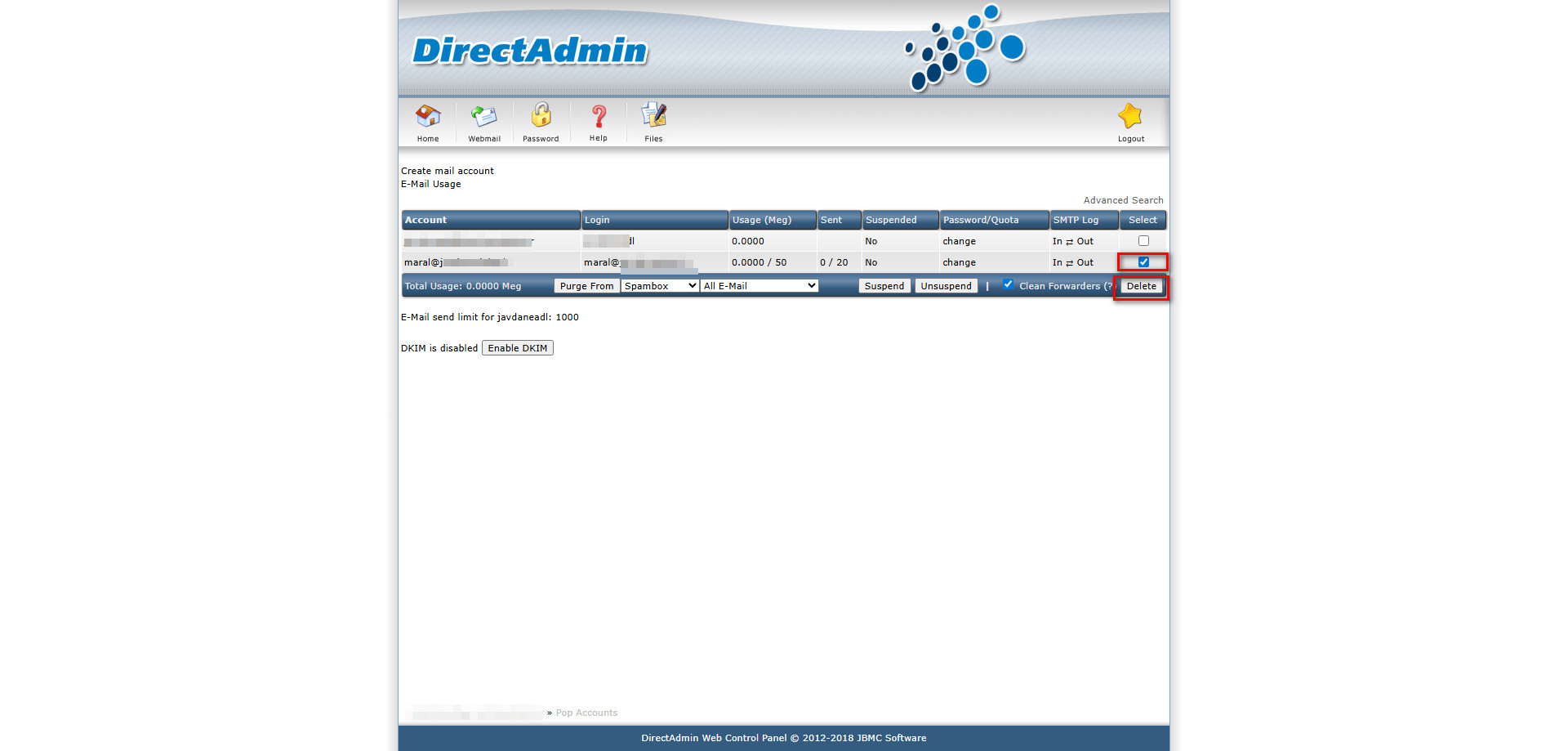Click the DirectAdmin logo
1568x751 pixels.
tap(529, 51)
